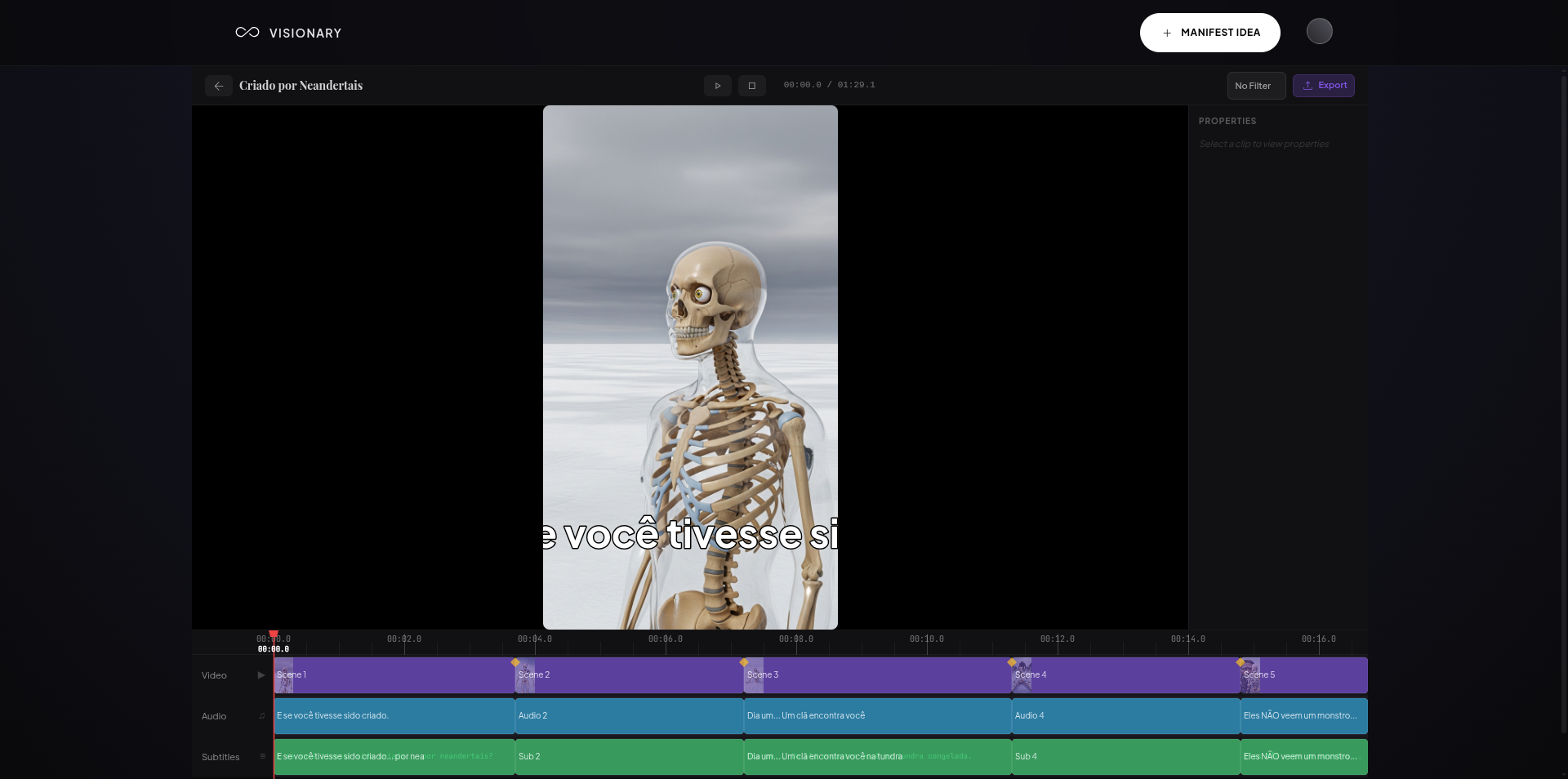Select the Scene 1 video clip
The width and height of the screenshot is (1568, 779).
(x=392, y=675)
